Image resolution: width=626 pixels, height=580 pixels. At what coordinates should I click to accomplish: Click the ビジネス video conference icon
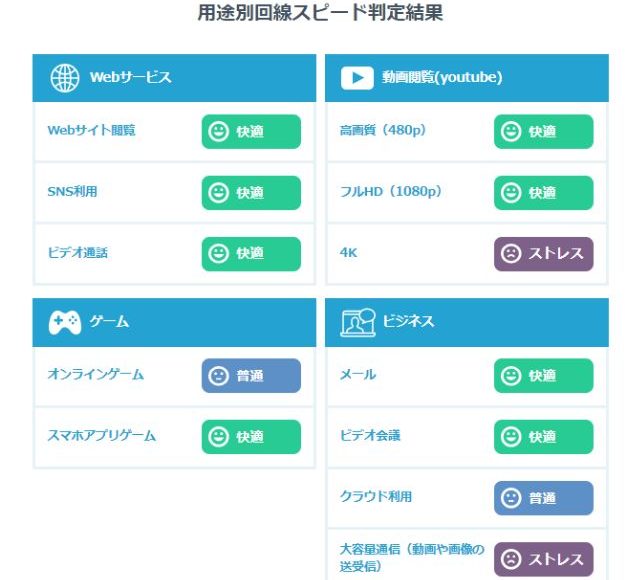click(x=358, y=323)
